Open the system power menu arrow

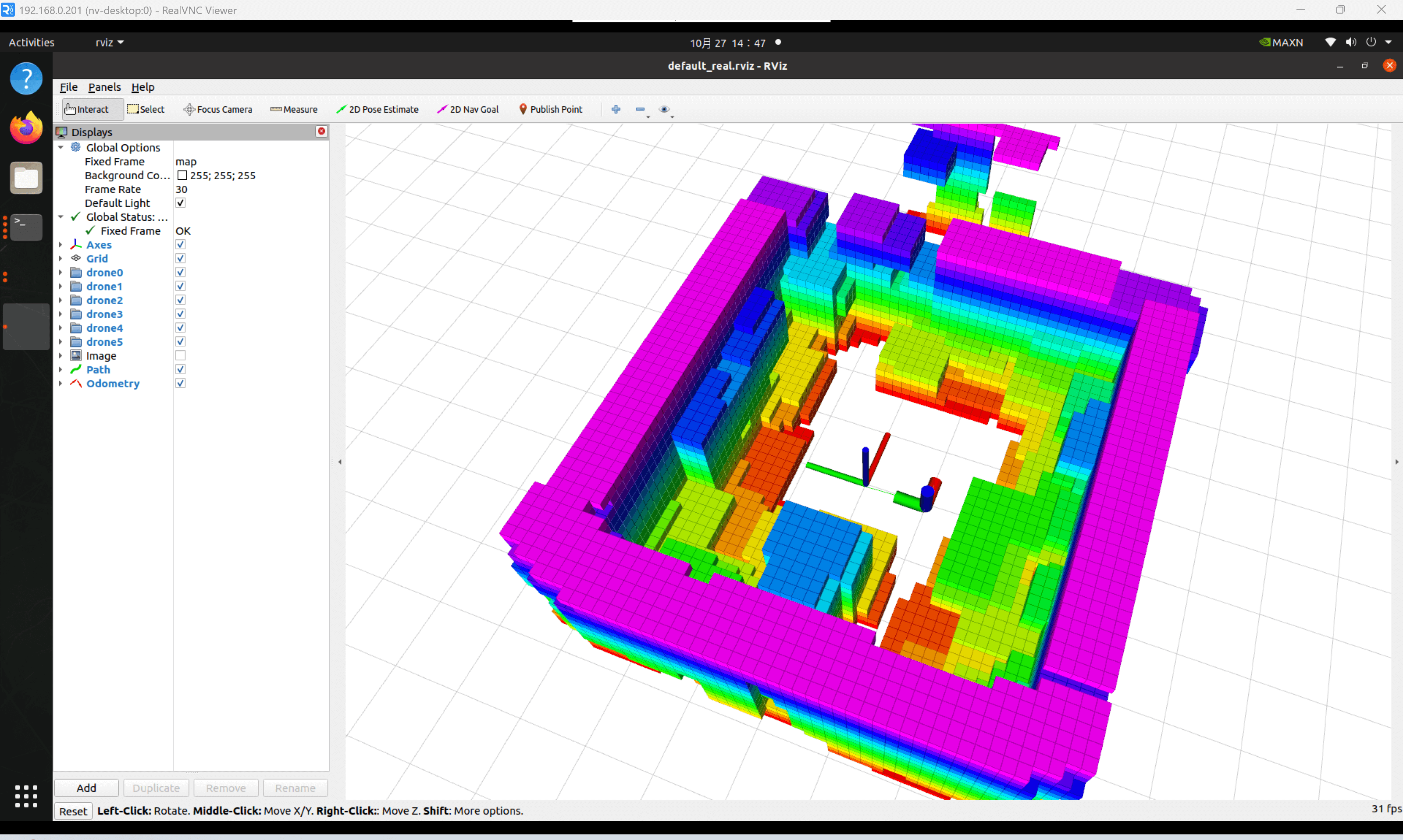pyautogui.click(x=1388, y=43)
